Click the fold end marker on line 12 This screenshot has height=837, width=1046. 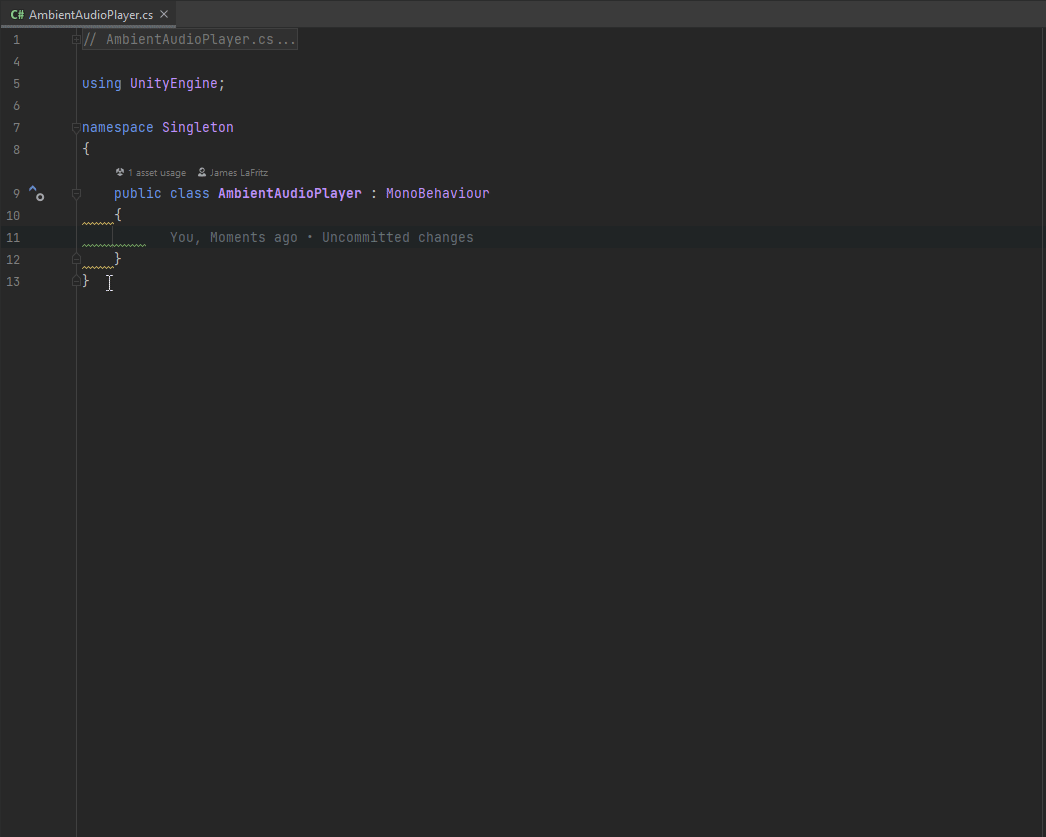(x=76, y=259)
